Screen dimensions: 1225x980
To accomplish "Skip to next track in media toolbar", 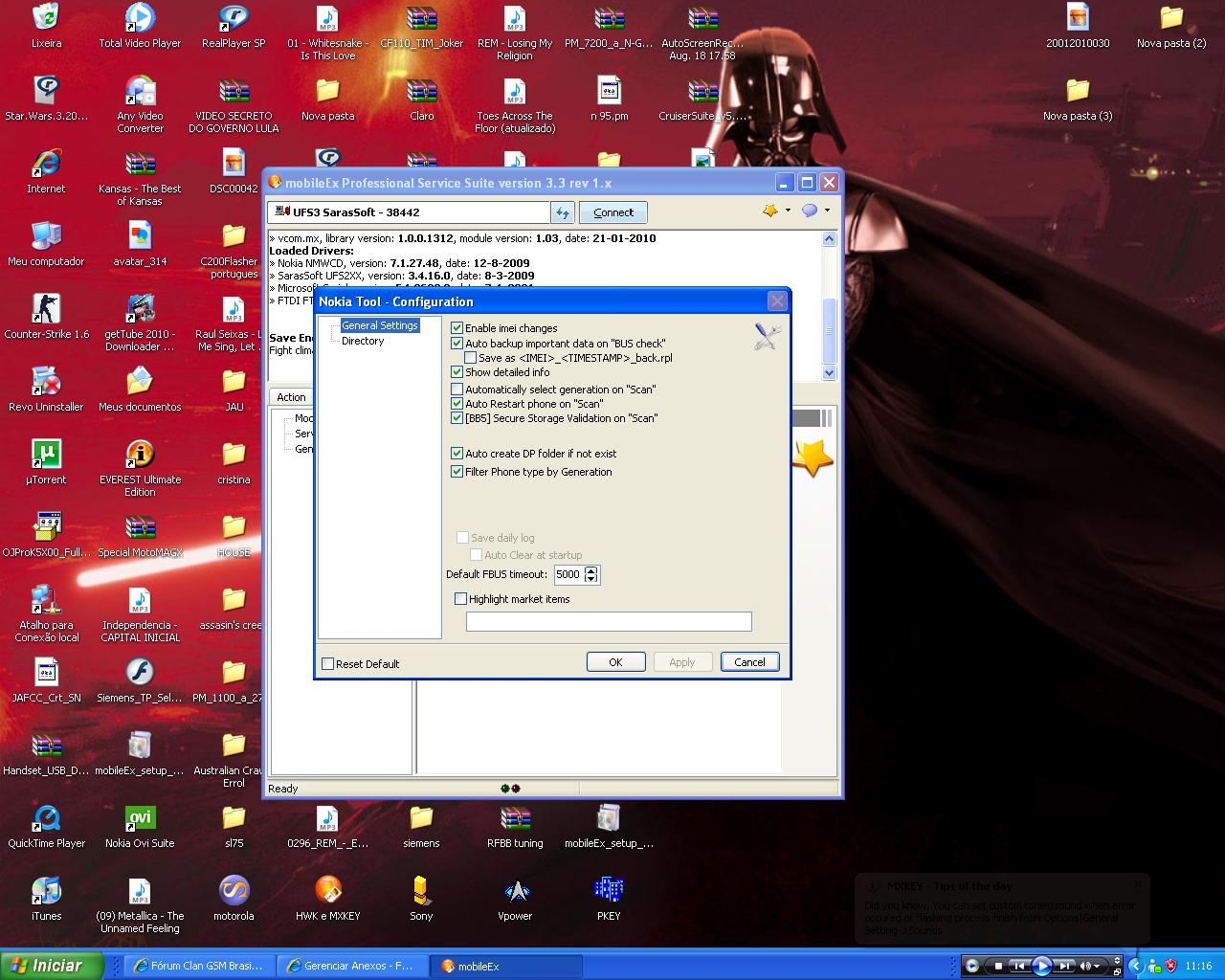I will pos(1065,967).
